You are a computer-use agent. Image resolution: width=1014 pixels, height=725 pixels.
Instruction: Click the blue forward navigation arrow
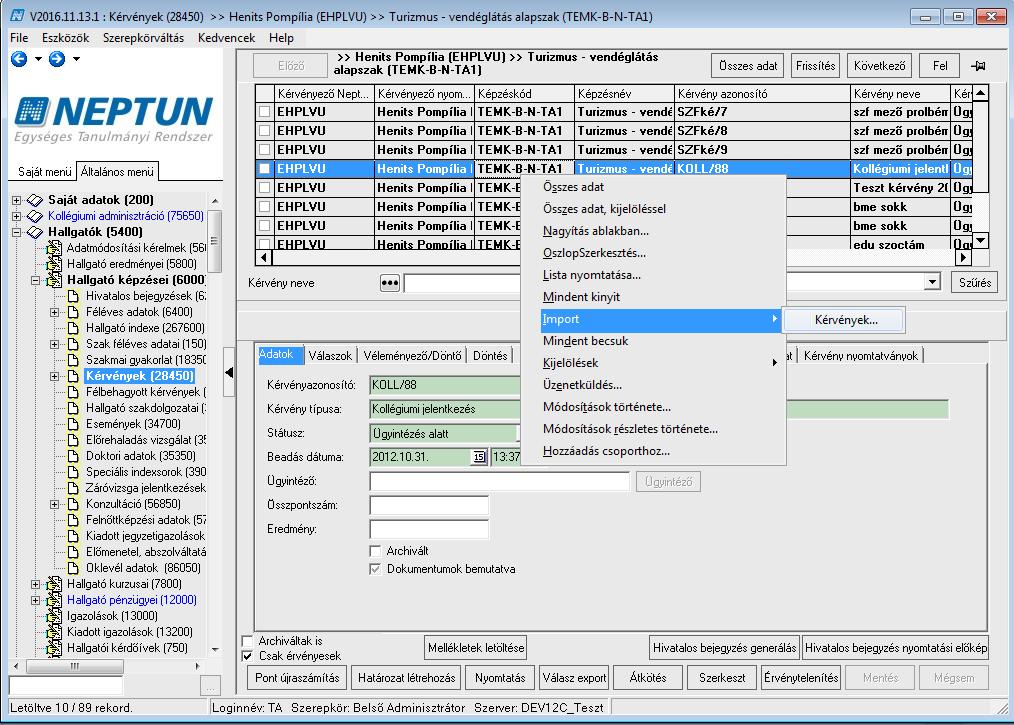57,60
